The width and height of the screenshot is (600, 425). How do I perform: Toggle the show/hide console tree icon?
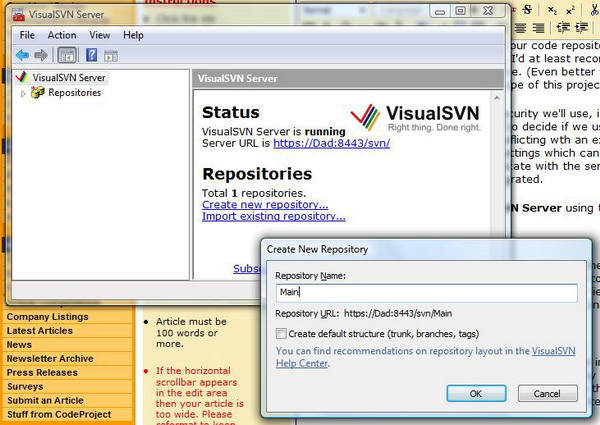pos(67,55)
